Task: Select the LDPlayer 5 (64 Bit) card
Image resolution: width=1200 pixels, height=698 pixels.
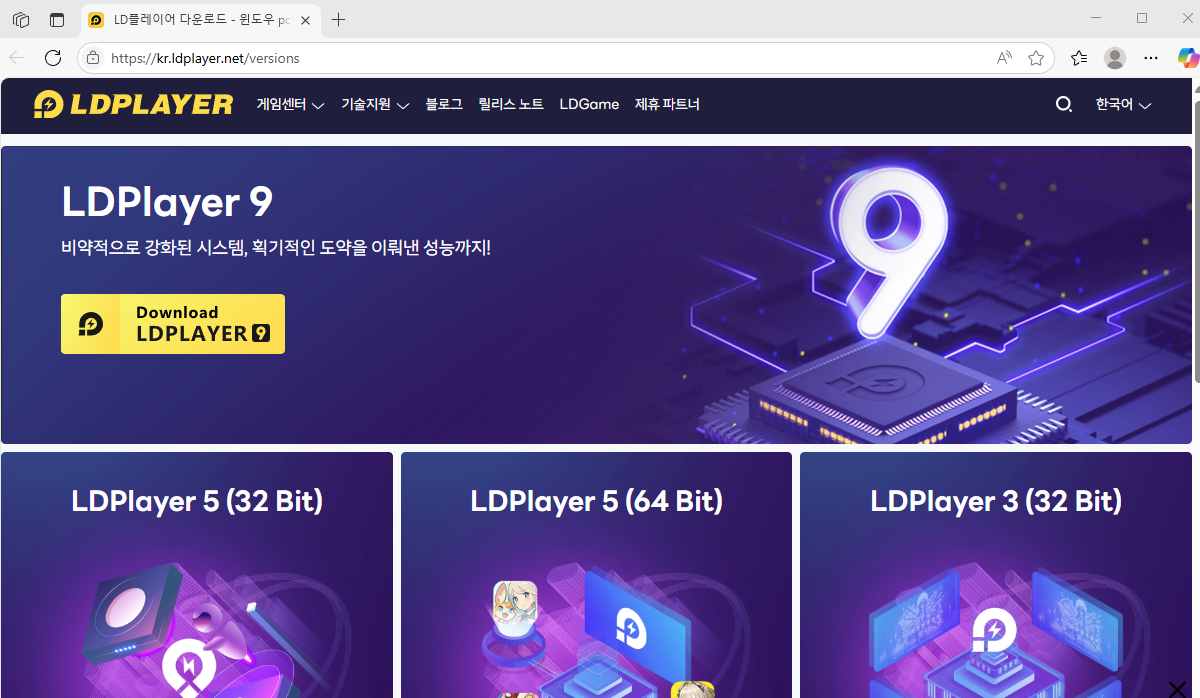Action: coord(596,575)
